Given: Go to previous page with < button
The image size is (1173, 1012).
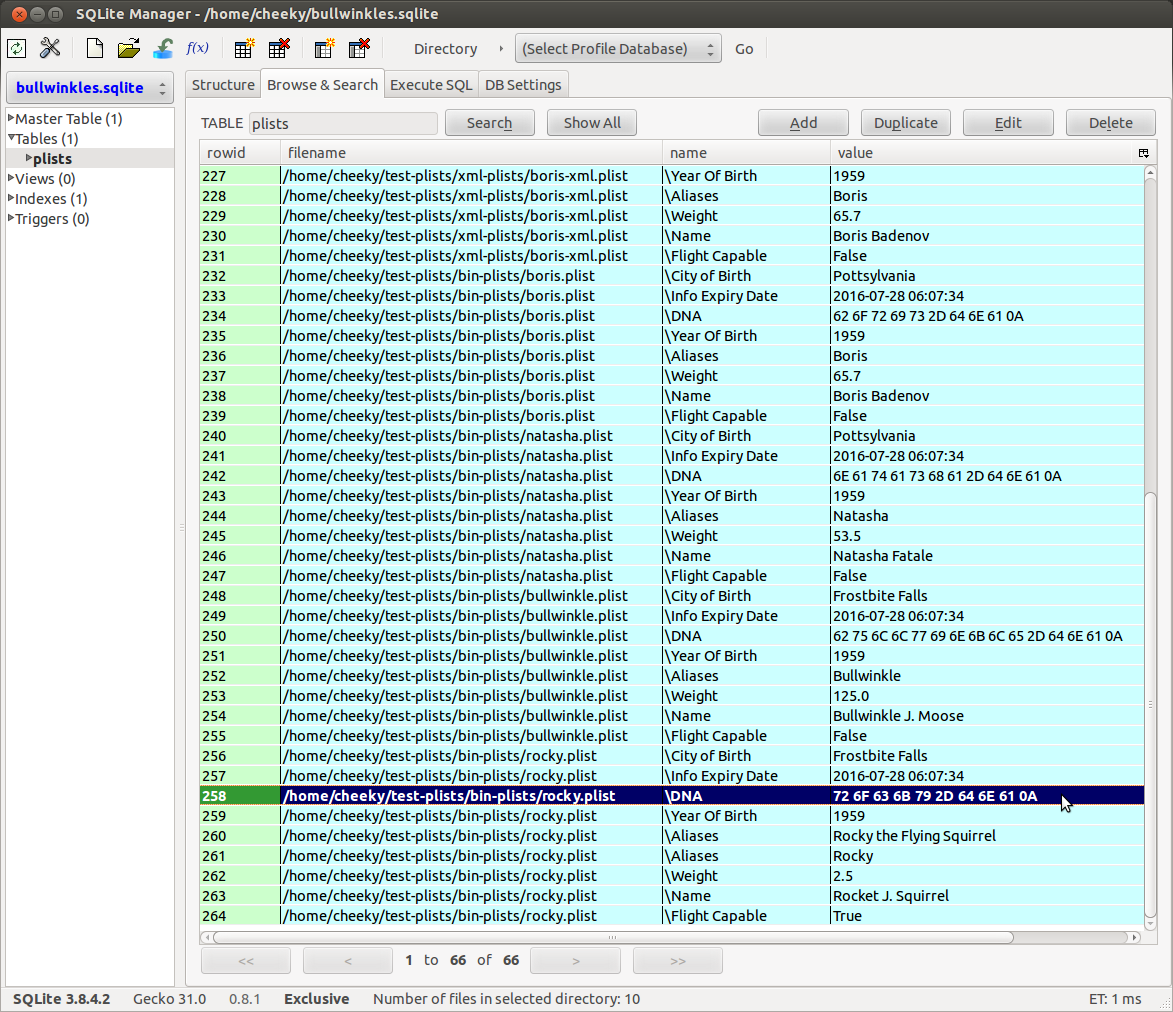Looking at the screenshot, I should tap(348, 960).
